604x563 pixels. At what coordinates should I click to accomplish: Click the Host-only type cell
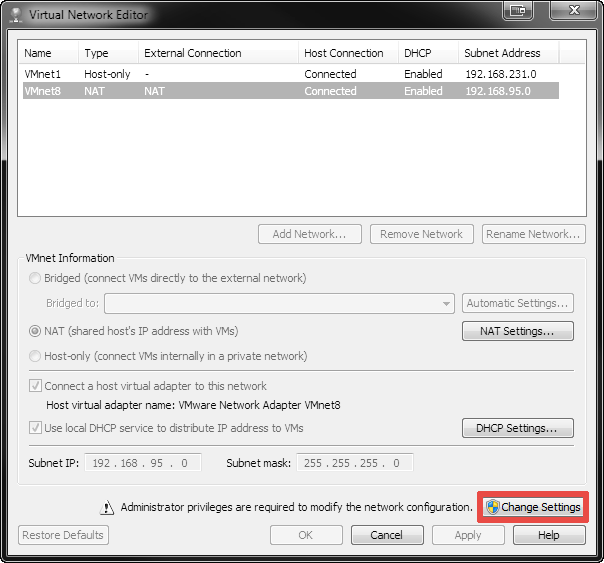(107, 74)
